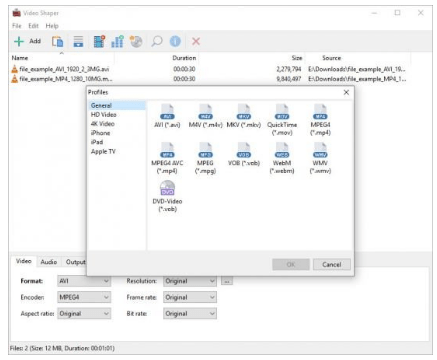Click the disc burn toolbar icon
Viewport: 437px width, 360px height.
click(x=136, y=41)
